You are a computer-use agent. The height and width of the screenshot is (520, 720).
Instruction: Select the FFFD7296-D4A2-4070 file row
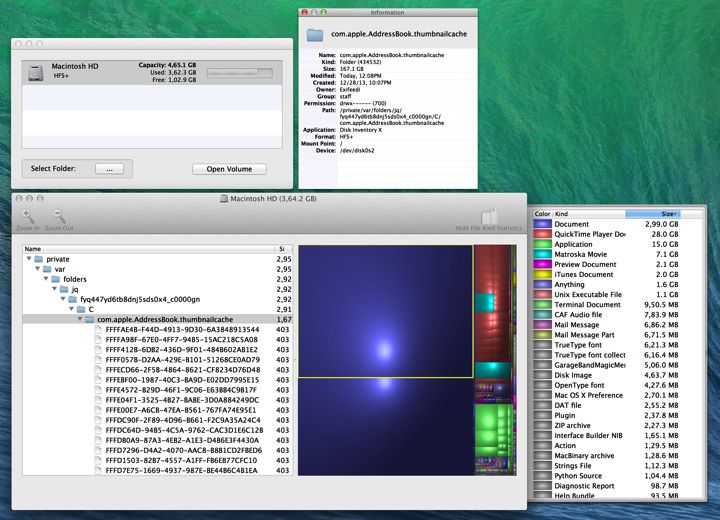pyautogui.click(x=157, y=451)
